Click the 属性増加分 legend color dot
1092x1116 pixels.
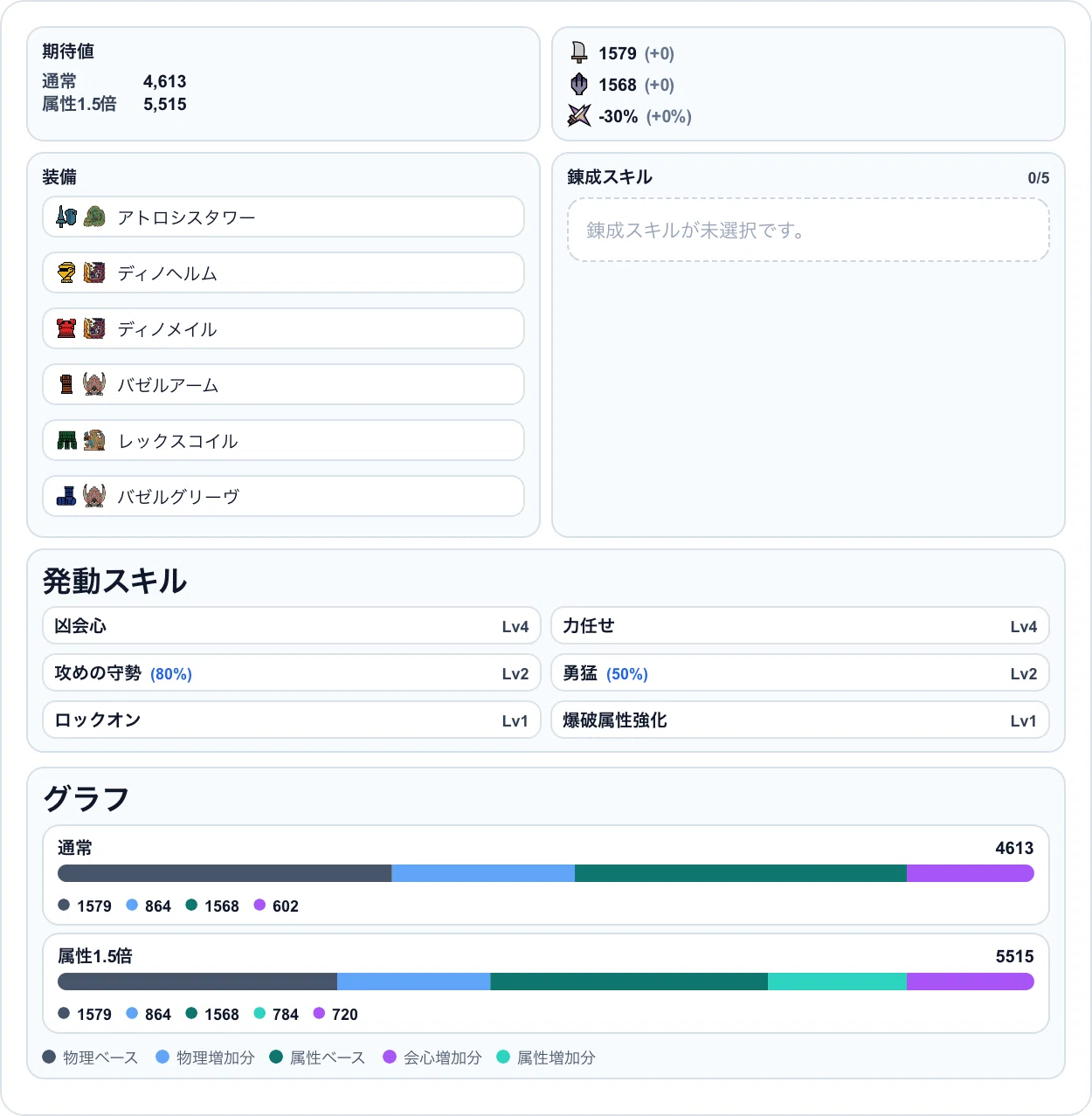pyautogui.click(x=503, y=1057)
